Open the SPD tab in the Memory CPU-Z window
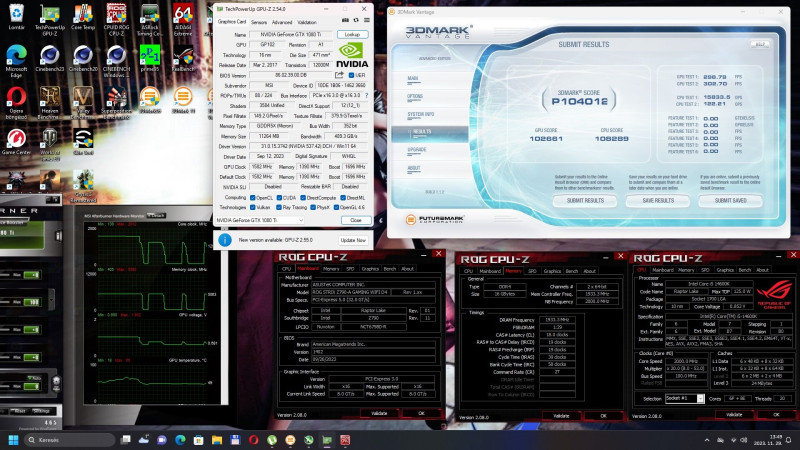The image size is (800, 450). pyautogui.click(x=532, y=271)
